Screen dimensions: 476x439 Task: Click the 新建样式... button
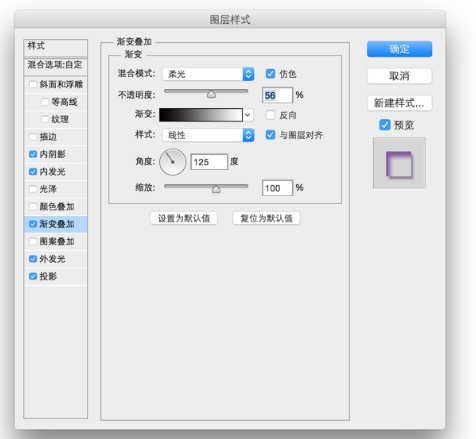(x=399, y=103)
